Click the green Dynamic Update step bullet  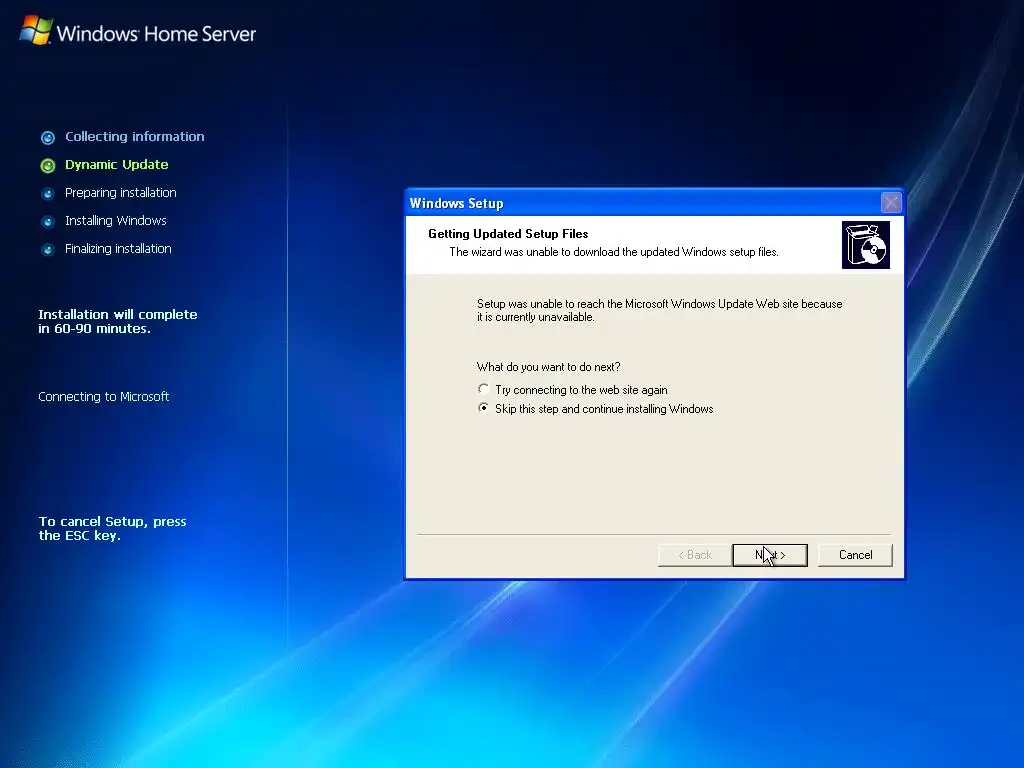[48, 165]
